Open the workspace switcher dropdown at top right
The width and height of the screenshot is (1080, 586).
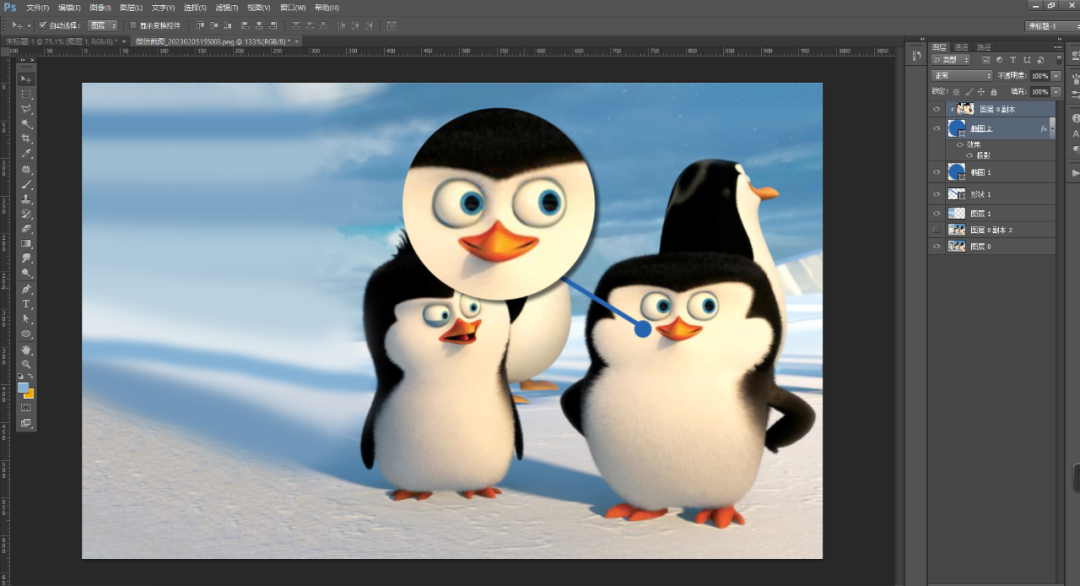coord(1052,25)
